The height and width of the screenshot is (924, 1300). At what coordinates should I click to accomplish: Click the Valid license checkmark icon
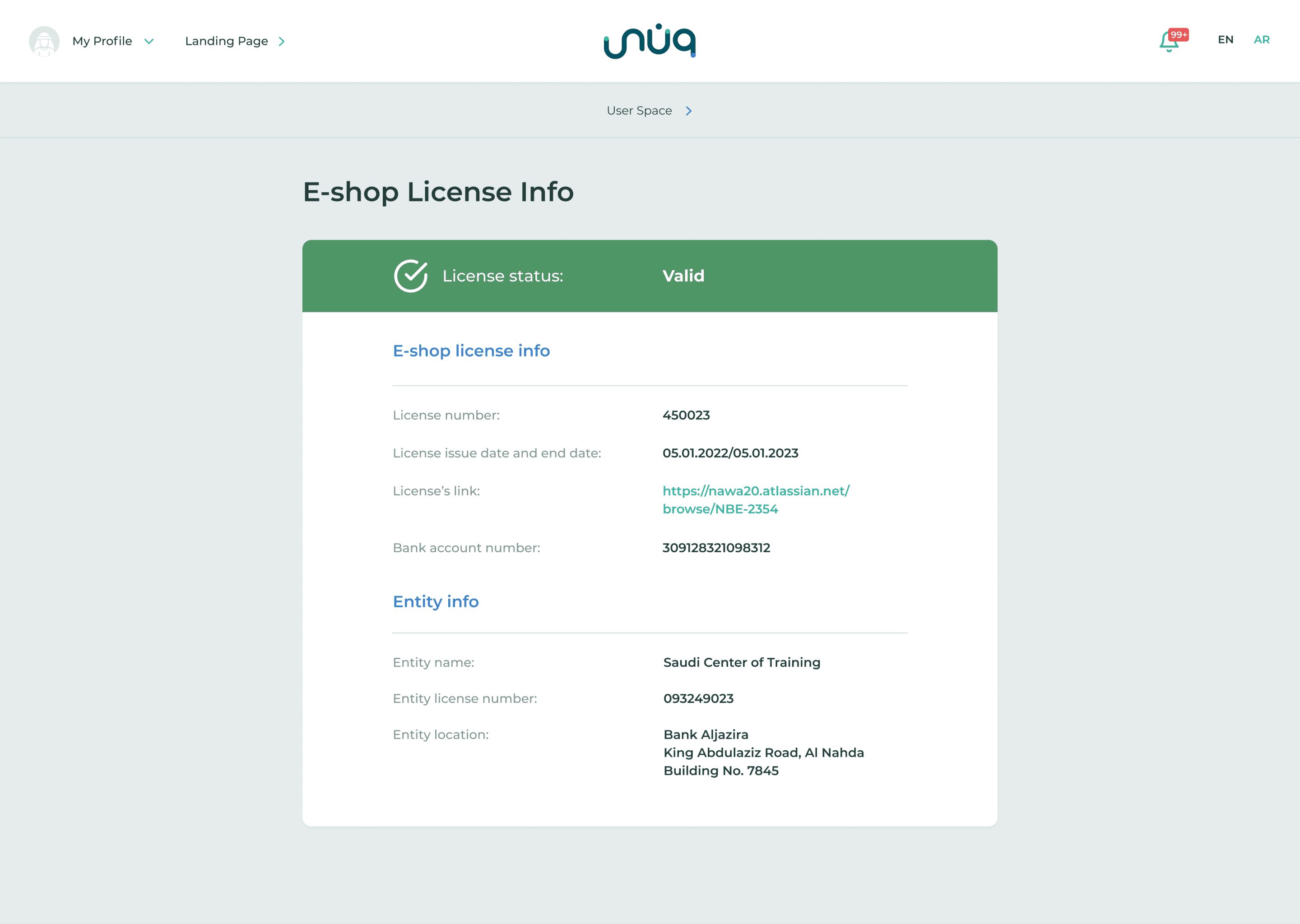[410, 276]
